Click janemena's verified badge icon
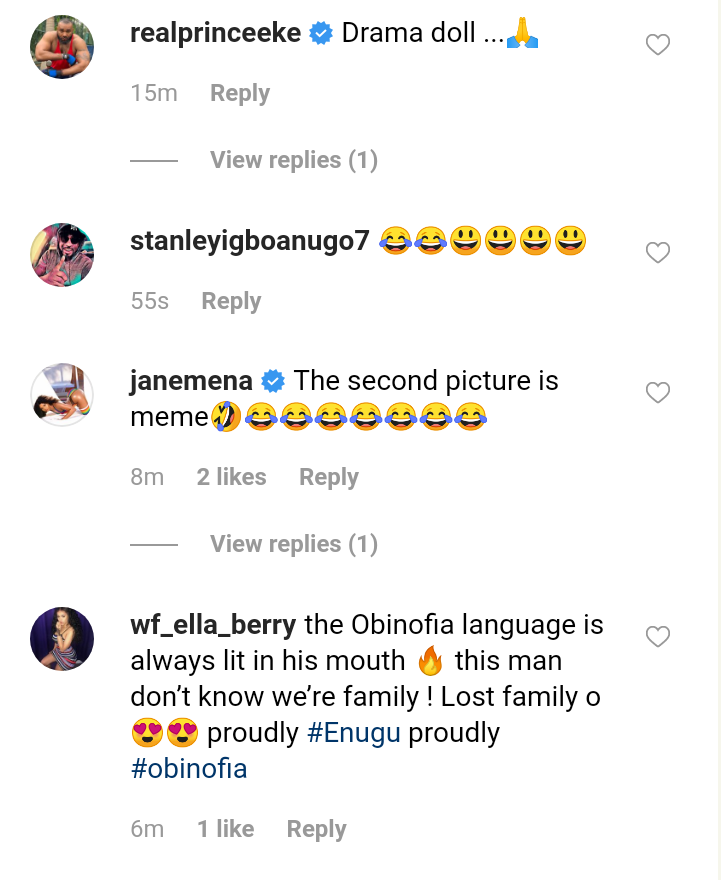 point(273,381)
